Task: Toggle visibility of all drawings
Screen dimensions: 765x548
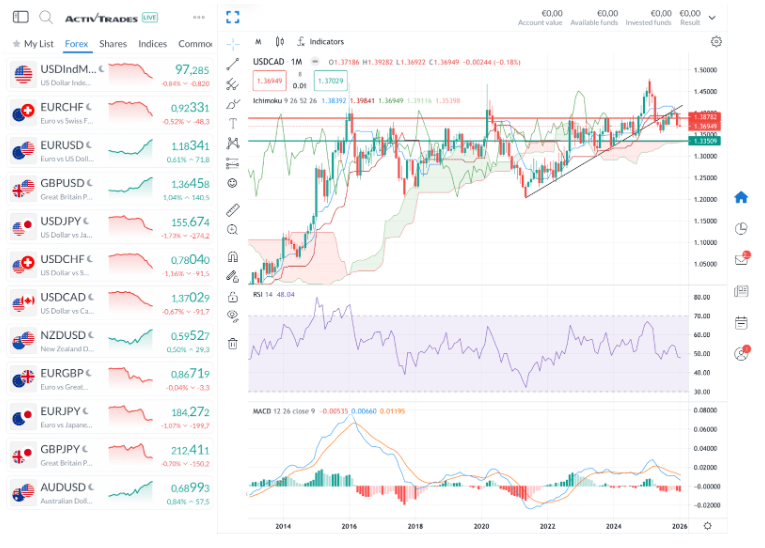Action: (233, 317)
